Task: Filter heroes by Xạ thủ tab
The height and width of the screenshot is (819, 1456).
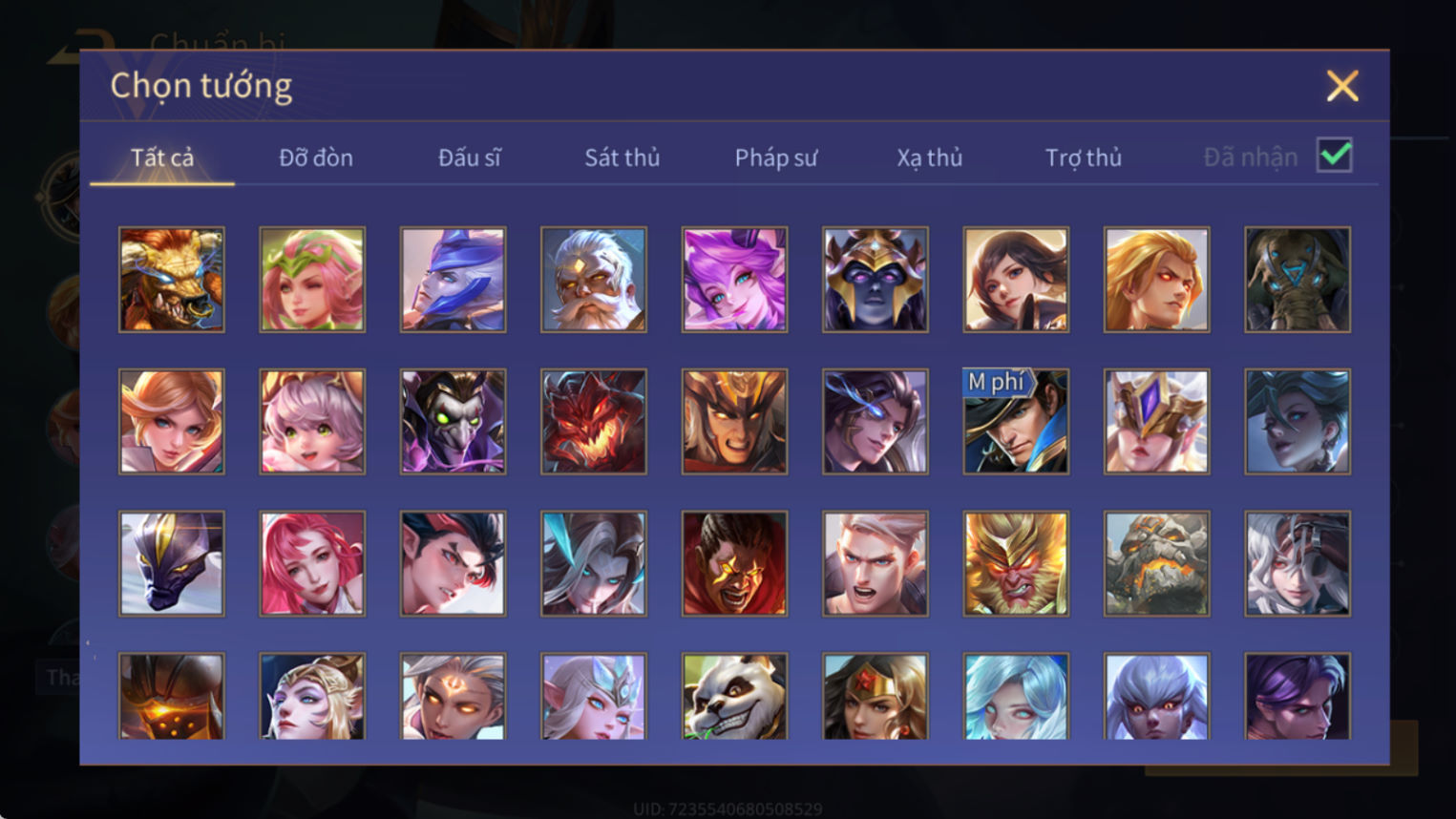Action: 930,157
